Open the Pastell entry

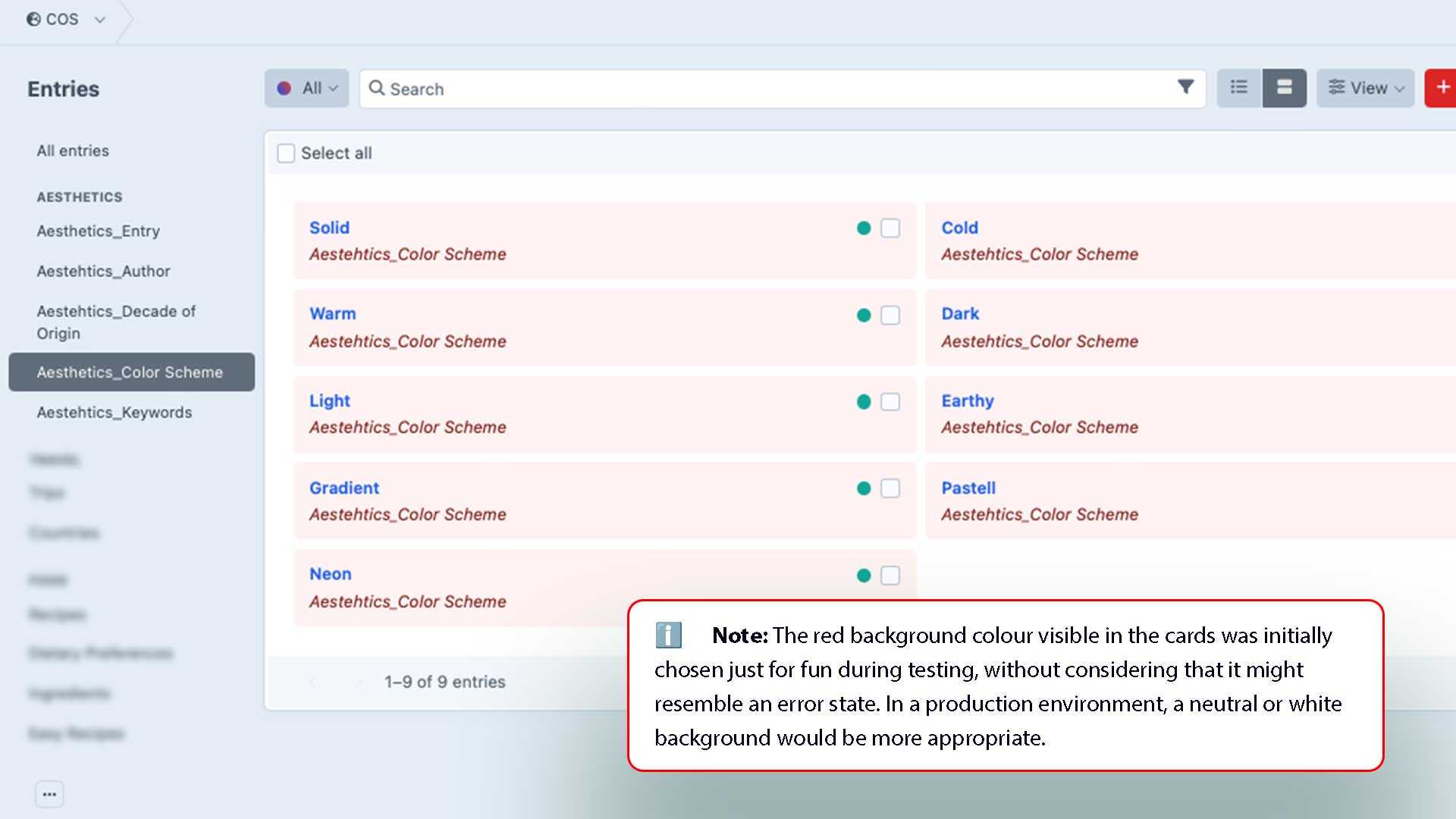[x=968, y=488]
